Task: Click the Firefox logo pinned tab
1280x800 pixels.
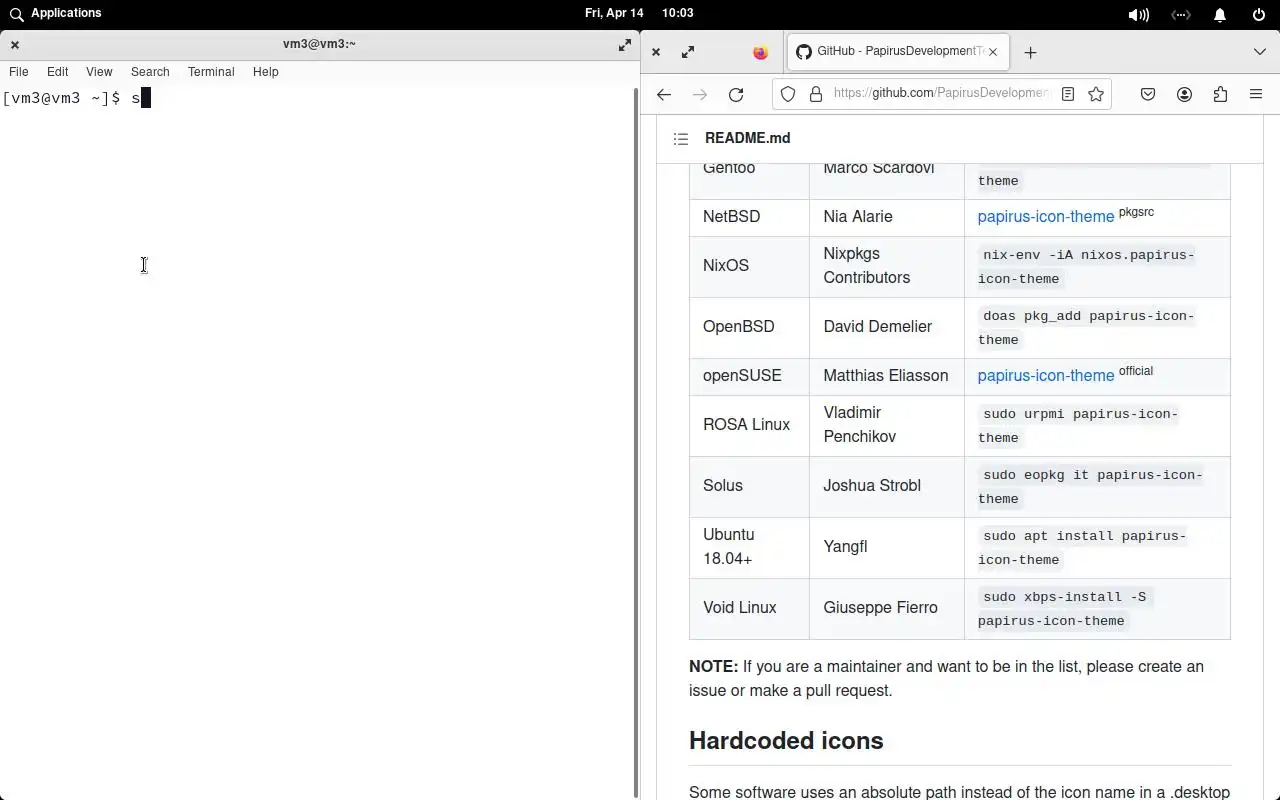Action: pos(760,53)
